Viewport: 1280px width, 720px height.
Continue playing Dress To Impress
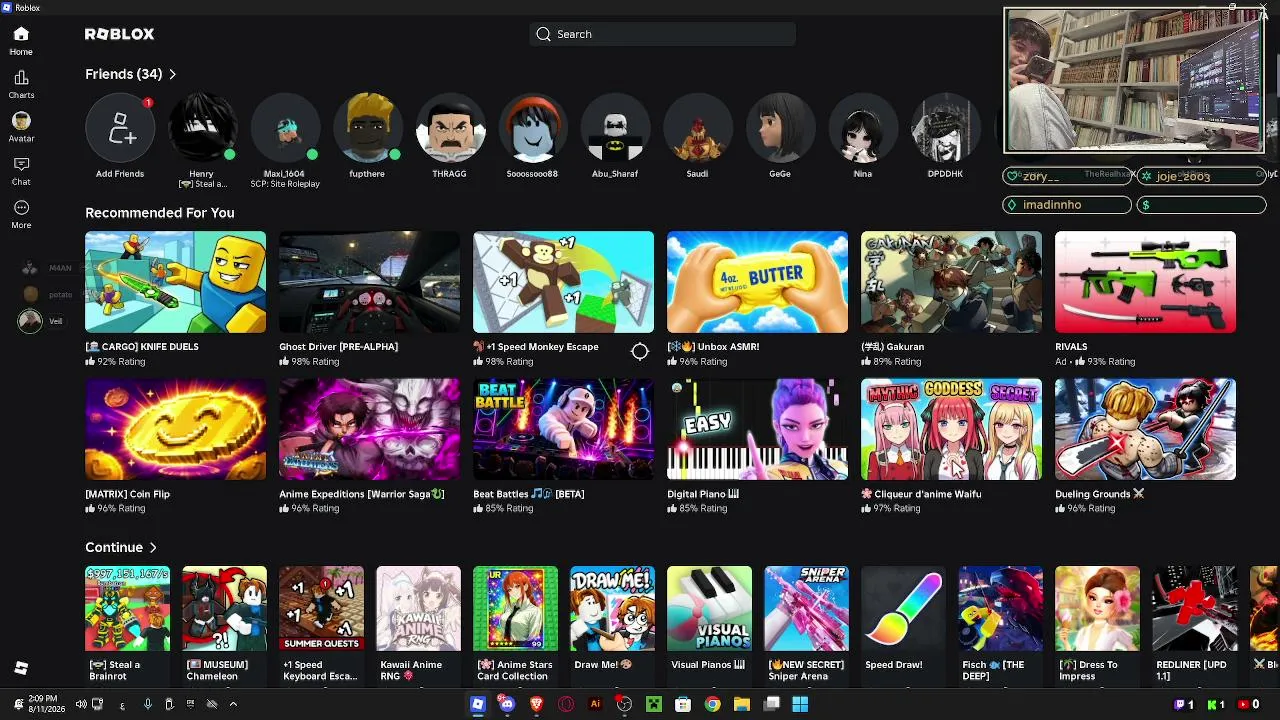pyautogui.click(x=1098, y=609)
